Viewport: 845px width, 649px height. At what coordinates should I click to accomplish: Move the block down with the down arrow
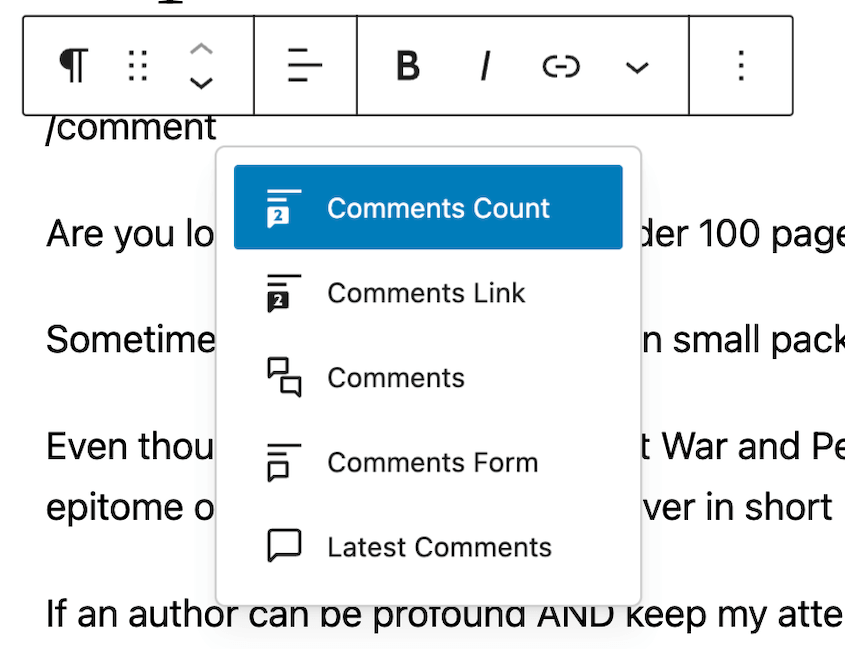tap(202, 85)
